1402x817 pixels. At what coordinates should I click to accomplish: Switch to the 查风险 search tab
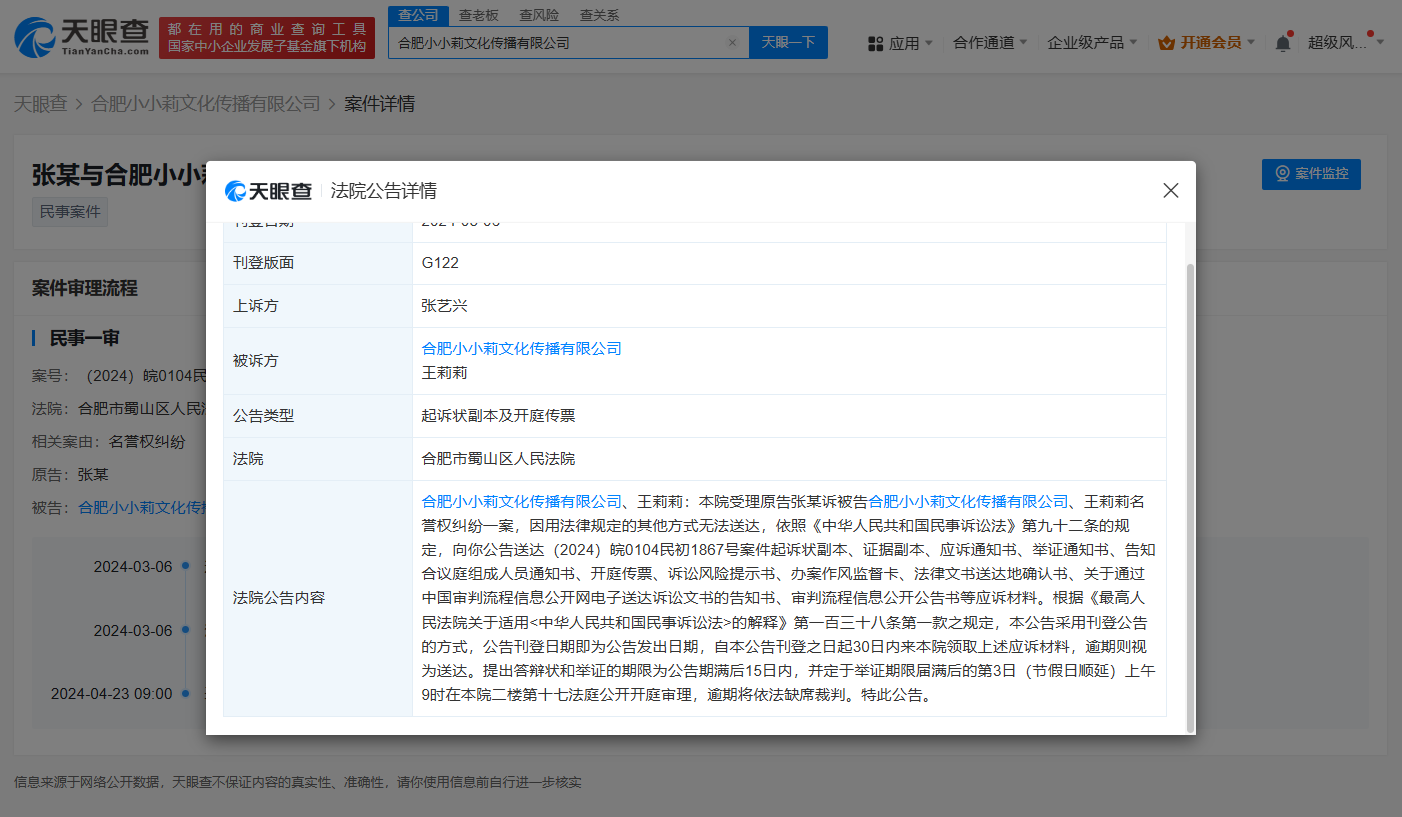tap(540, 15)
